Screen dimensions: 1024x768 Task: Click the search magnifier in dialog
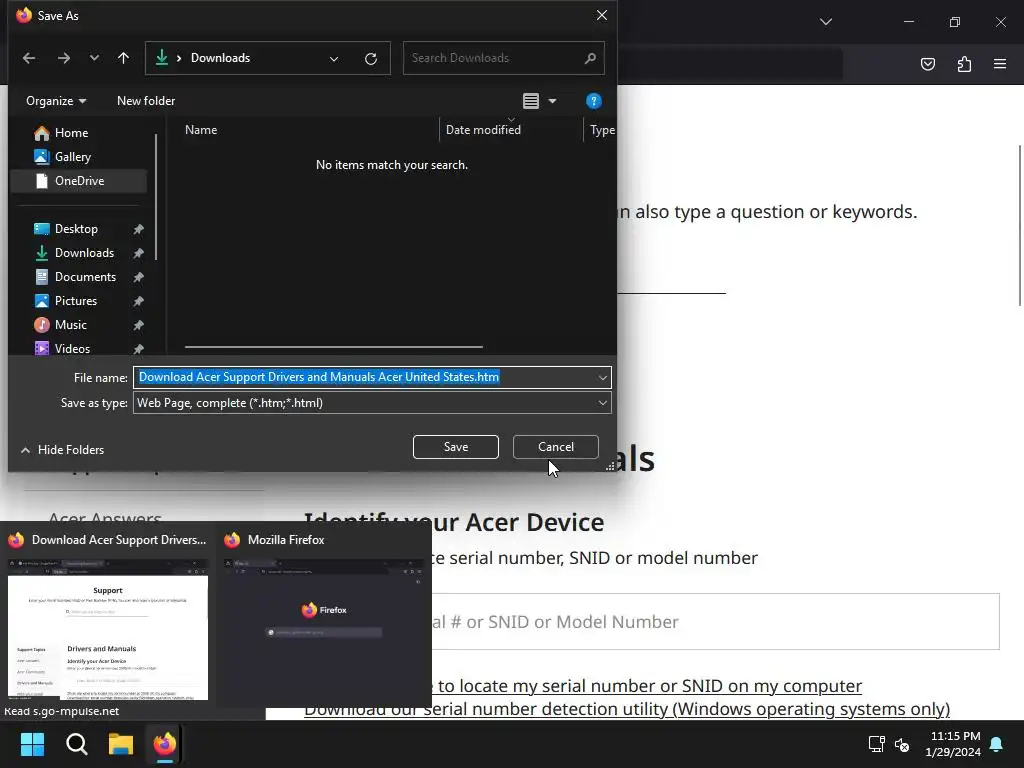click(x=590, y=58)
